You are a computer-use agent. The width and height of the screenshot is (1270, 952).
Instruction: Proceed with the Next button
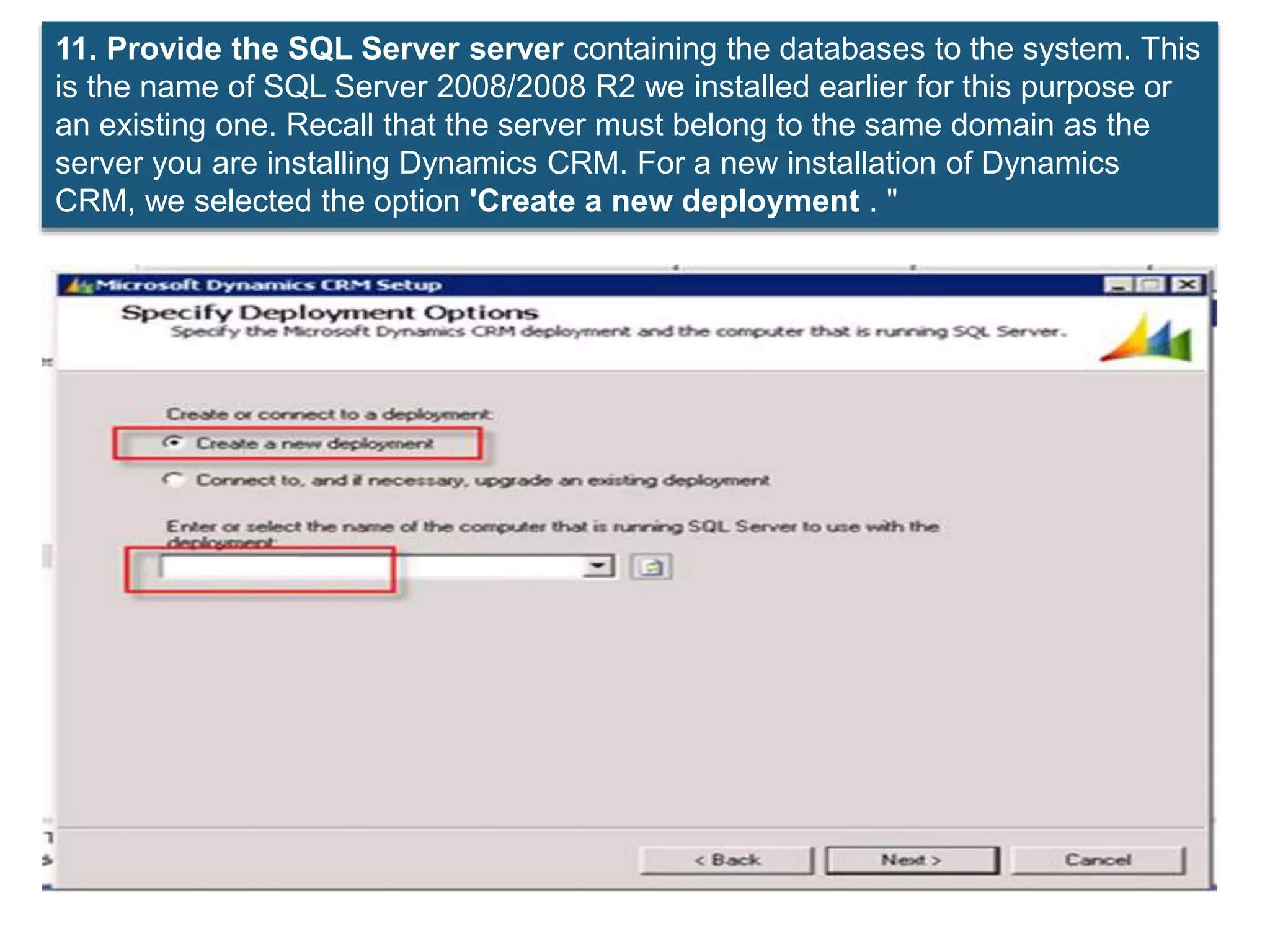tap(912, 860)
